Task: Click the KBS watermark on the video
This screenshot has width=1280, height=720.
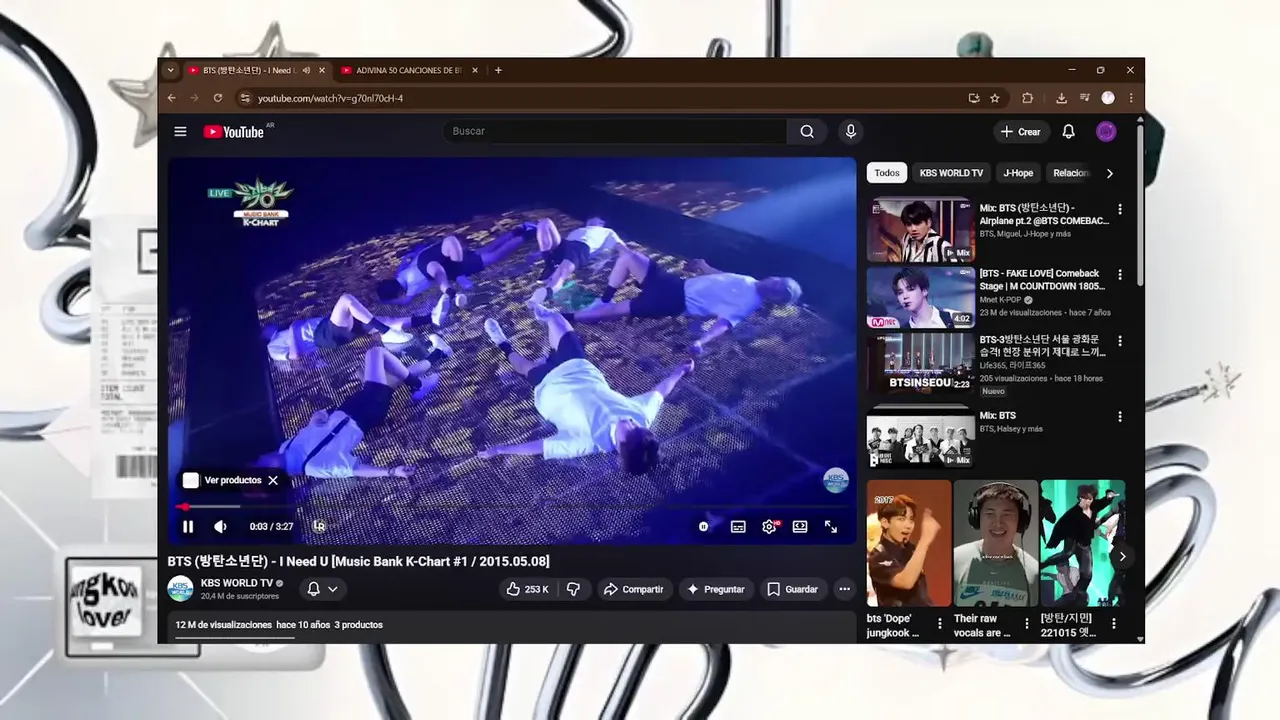Action: tap(835, 480)
